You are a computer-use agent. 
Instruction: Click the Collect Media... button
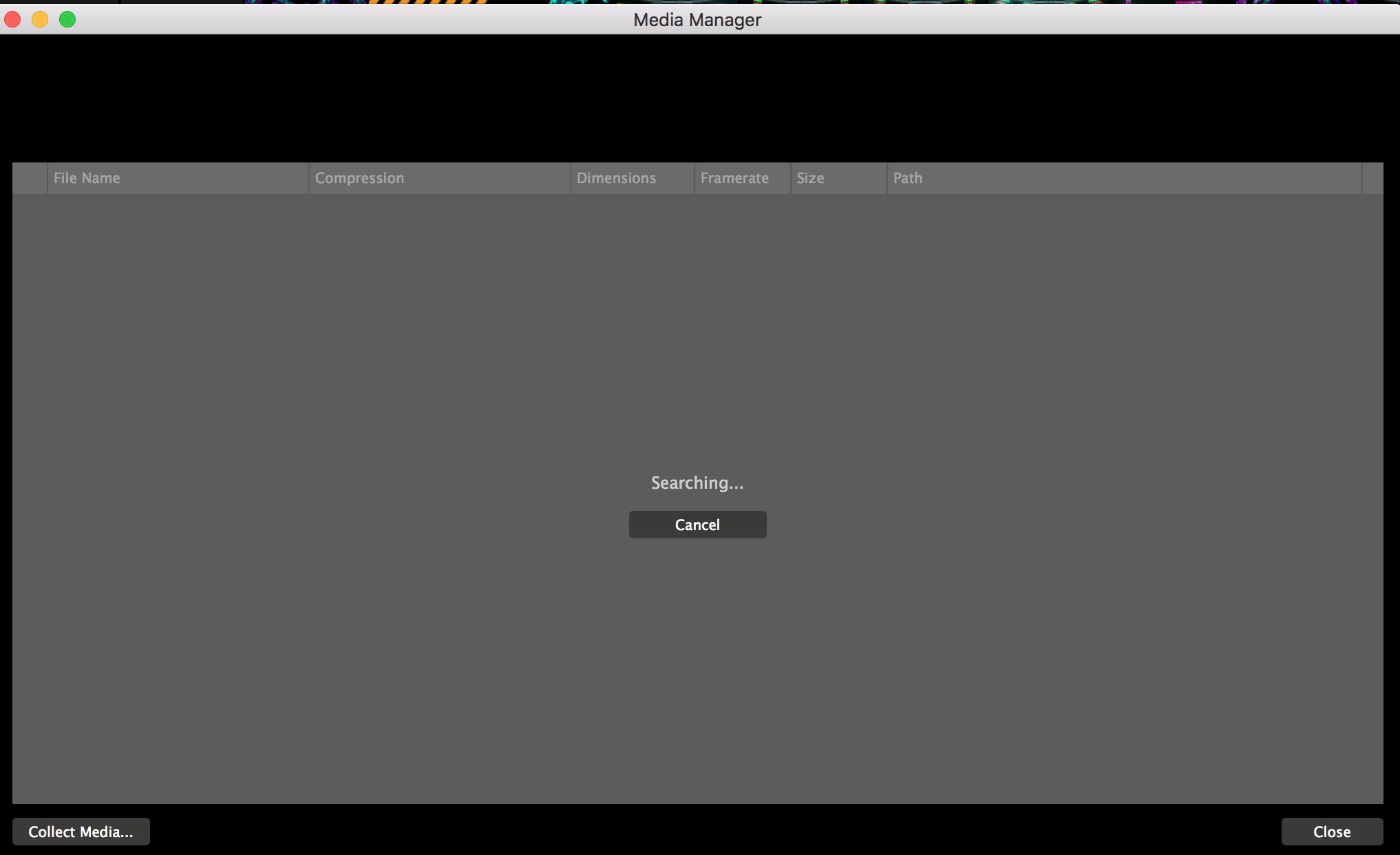point(81,832)
